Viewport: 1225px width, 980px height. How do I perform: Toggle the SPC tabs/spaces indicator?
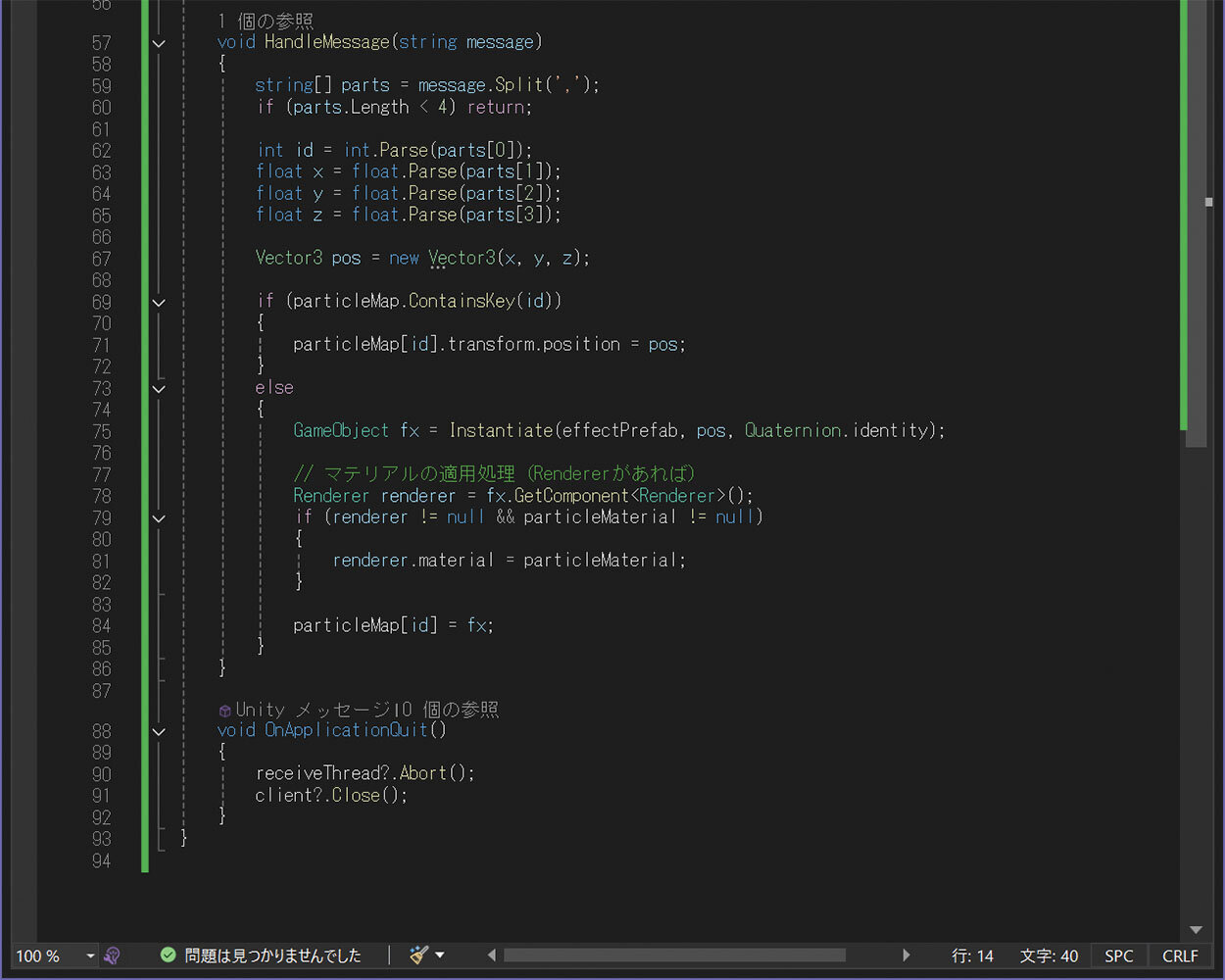pyautogui.click(x=1118, y=955)
